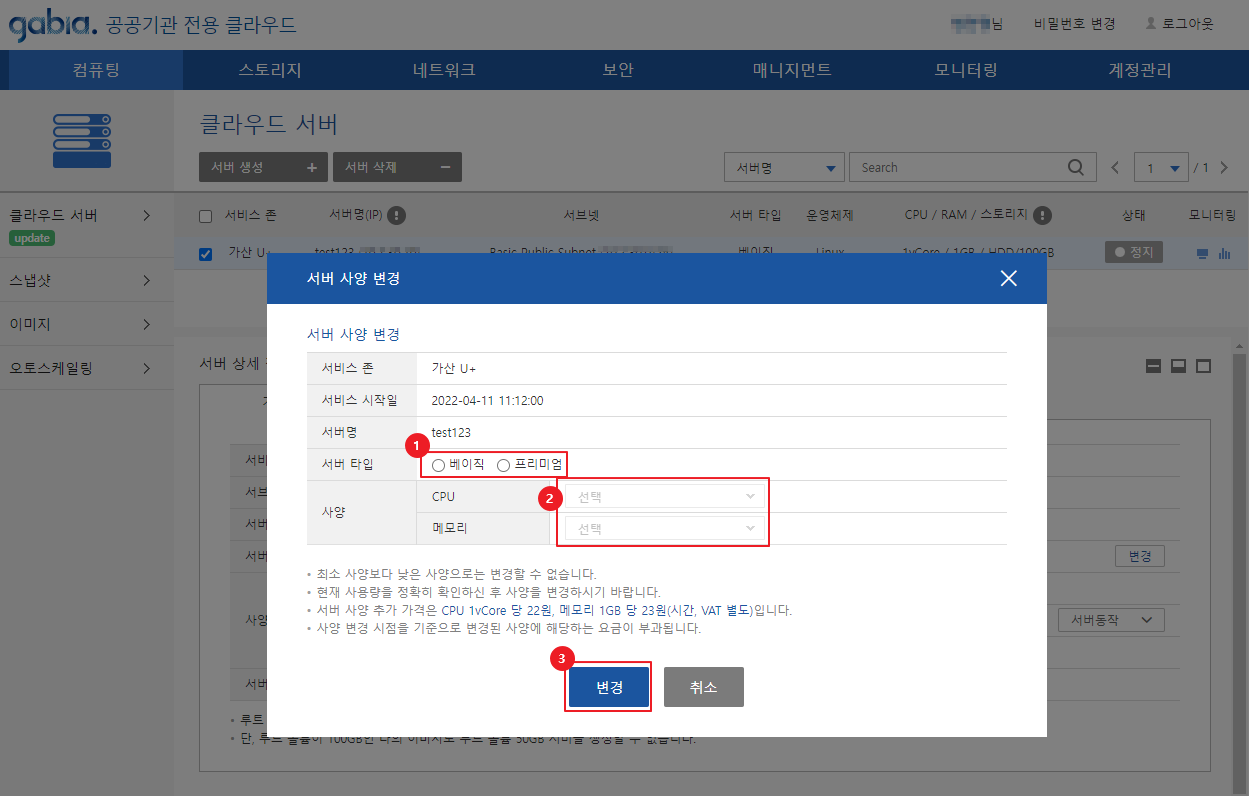1249x796 pixels.
Task: Open the 계정관리 menu tab
Action: [1140, 70]
